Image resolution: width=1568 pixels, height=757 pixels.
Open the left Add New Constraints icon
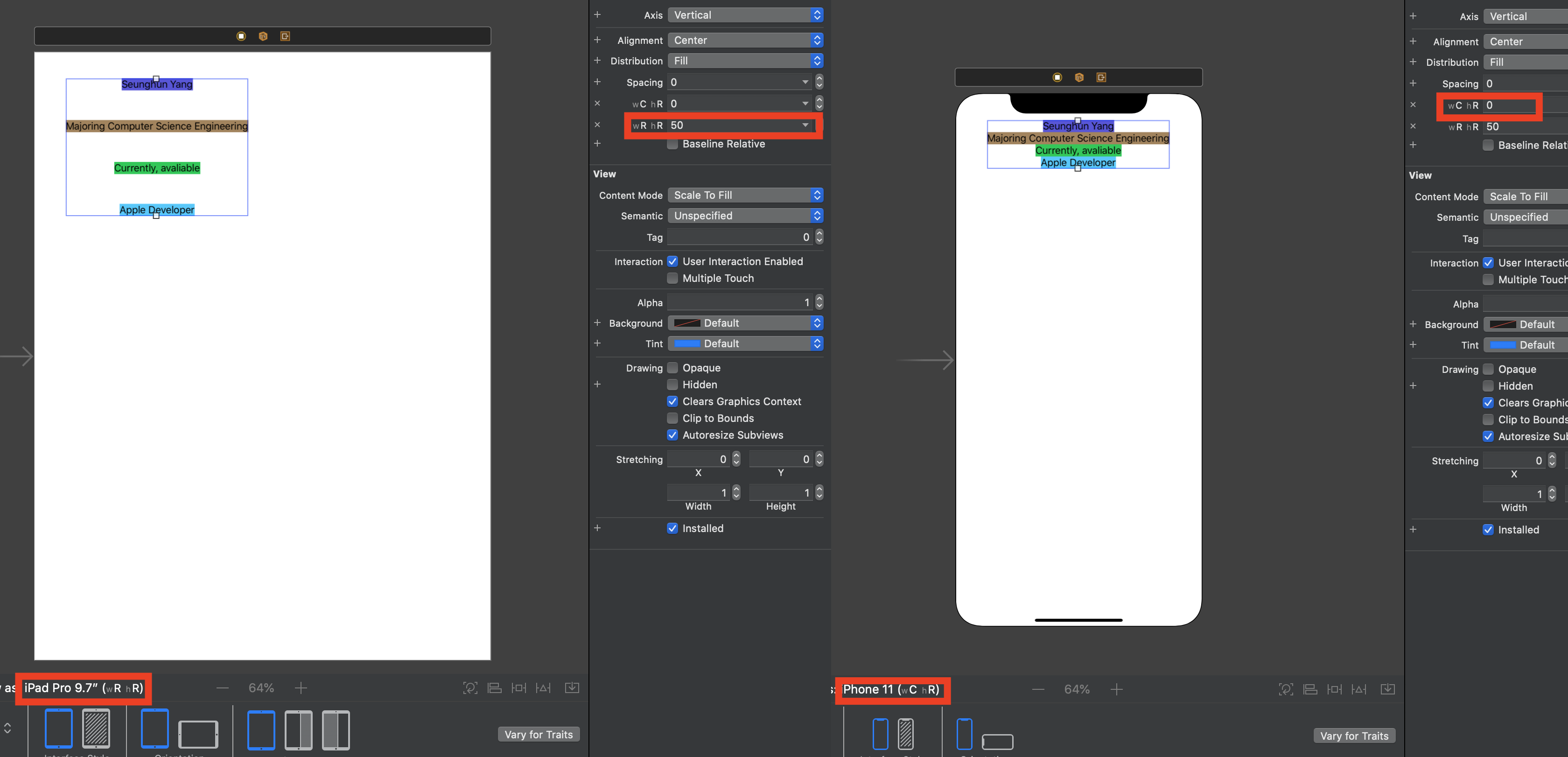pos(518,687)
